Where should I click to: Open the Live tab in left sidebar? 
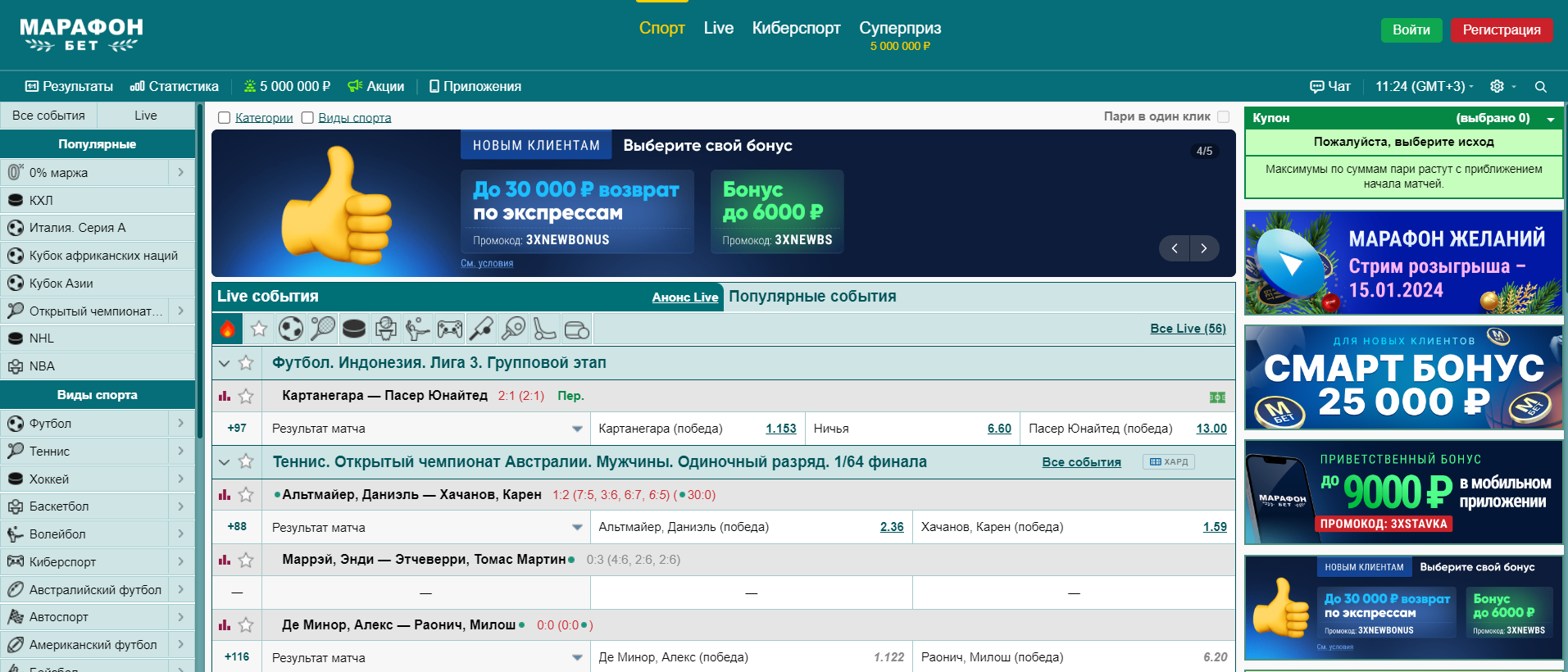click(x=145, y=116)
